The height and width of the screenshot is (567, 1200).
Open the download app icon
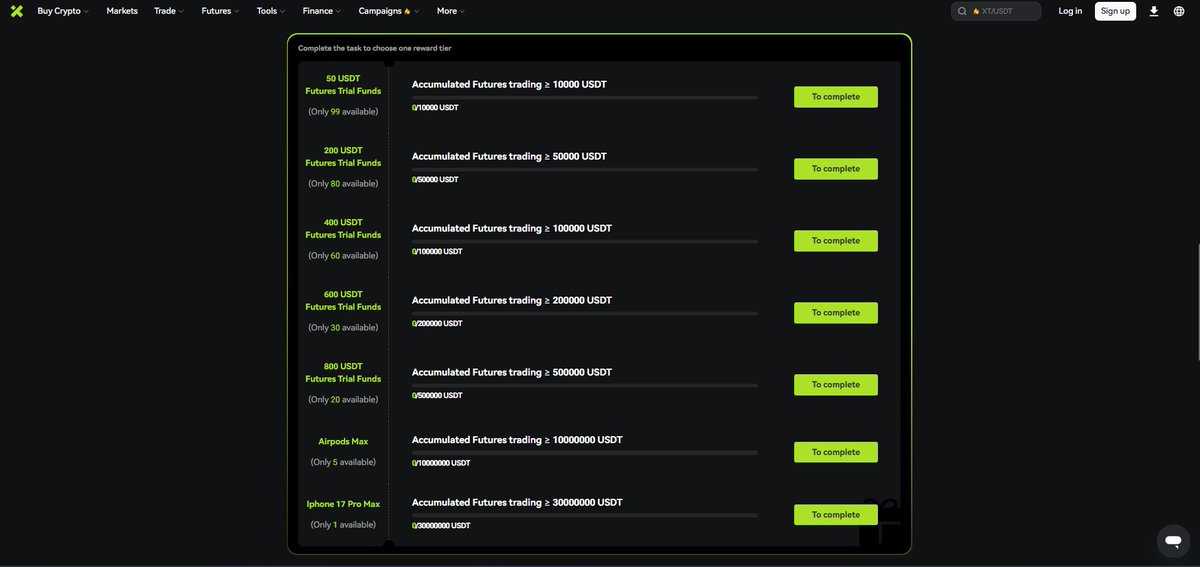point(1154,11)
